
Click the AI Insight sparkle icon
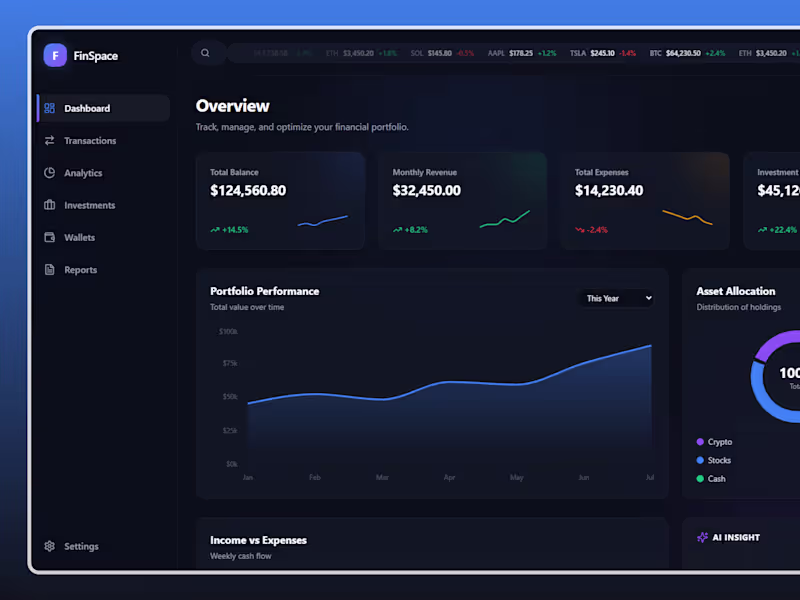pyautogui.click(x=703, y=537)
